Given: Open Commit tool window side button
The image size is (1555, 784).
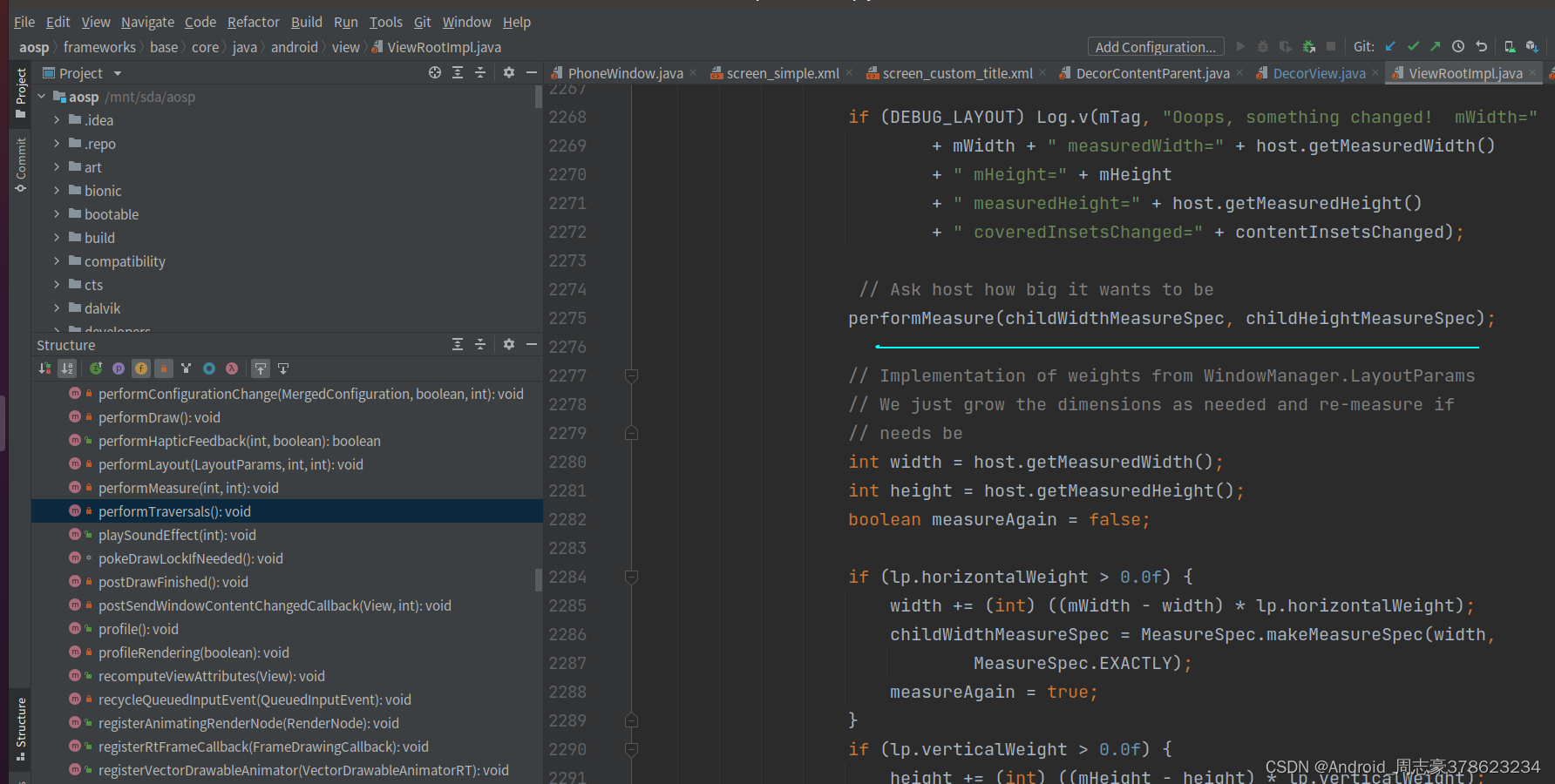Looking at the screenshot, I should pos(21,165).
